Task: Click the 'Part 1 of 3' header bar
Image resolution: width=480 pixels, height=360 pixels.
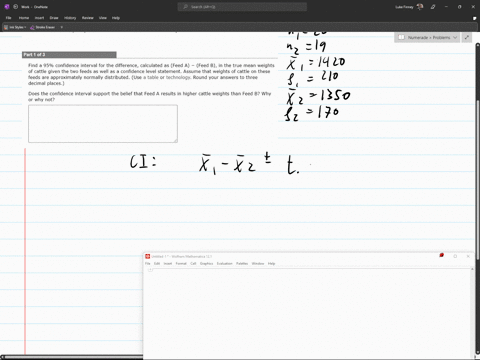Action: [x=69, y=55]
